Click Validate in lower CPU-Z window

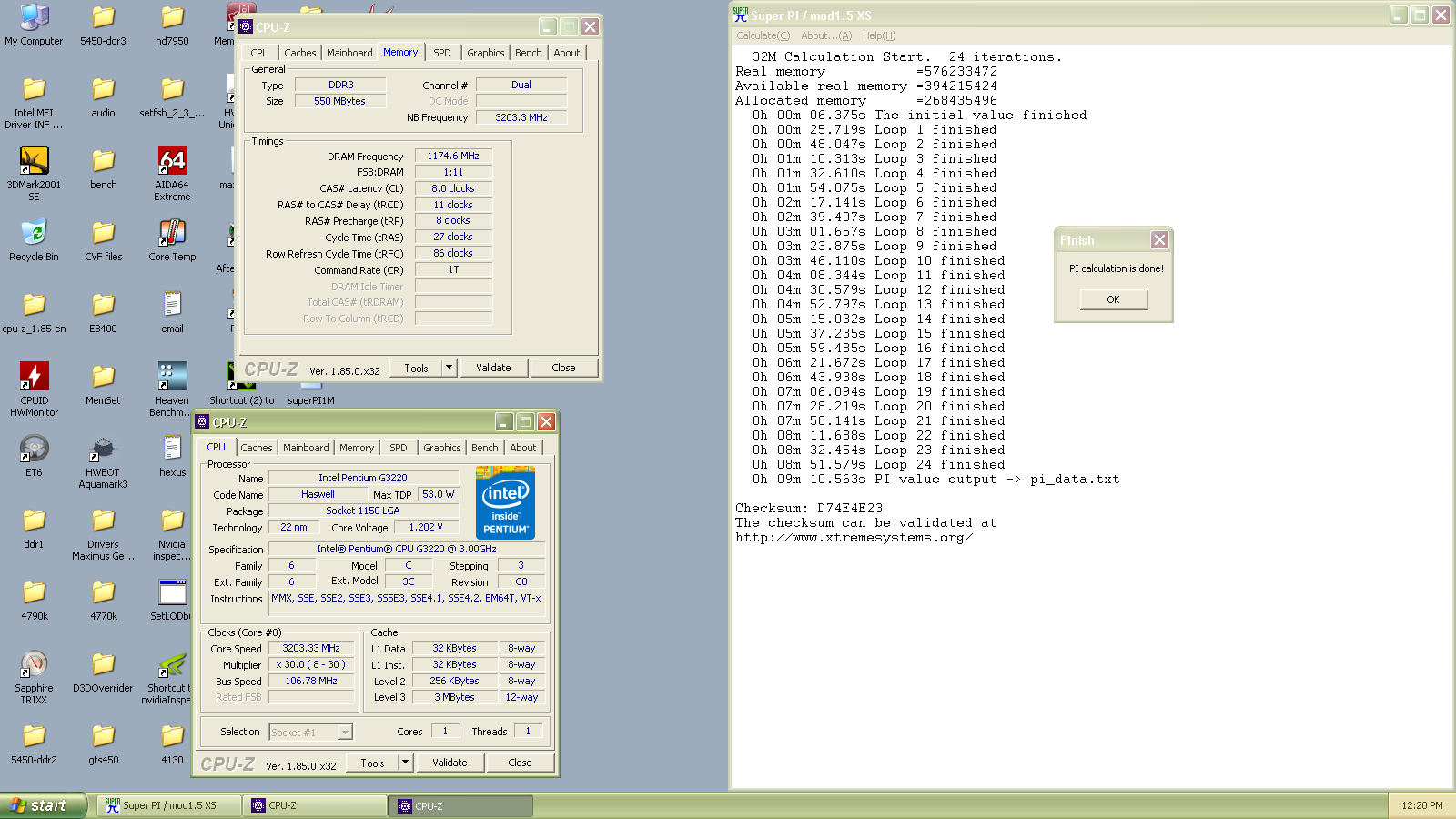[450, 763]
